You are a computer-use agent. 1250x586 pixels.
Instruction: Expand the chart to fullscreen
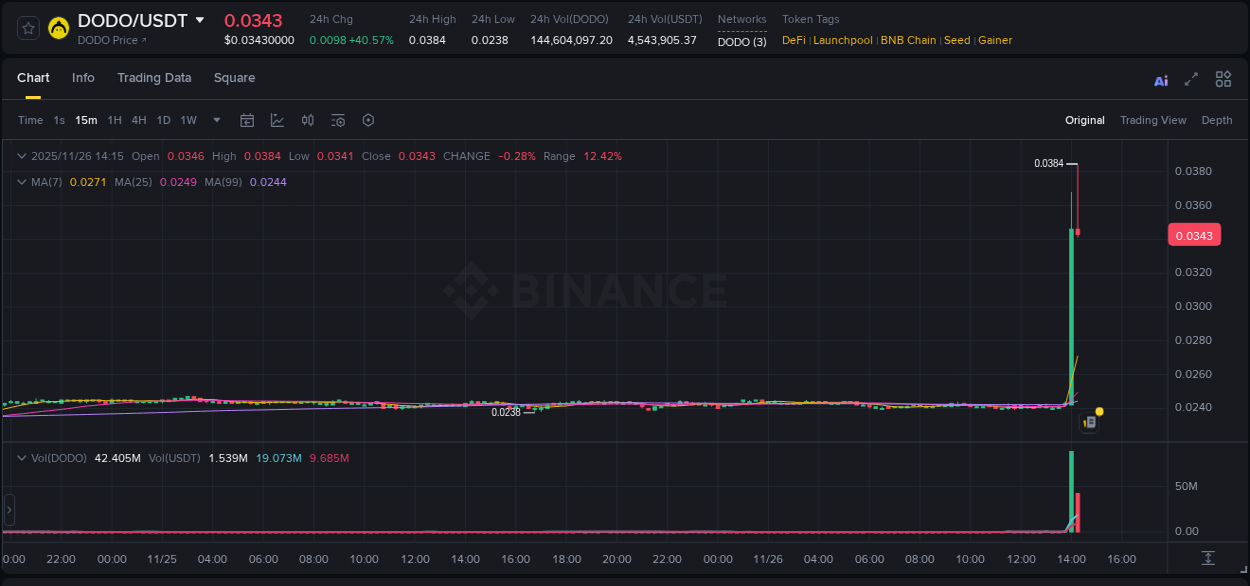click(x=1192, y=79)
